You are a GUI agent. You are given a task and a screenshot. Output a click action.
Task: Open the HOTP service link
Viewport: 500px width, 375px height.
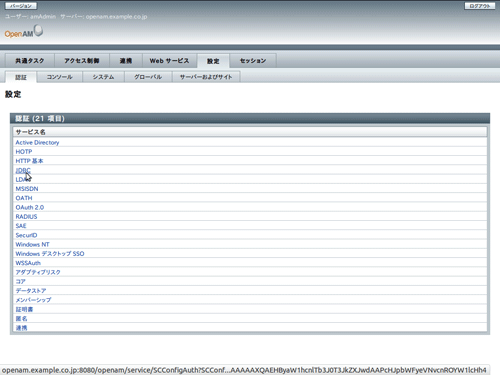(x=24, y=152)
